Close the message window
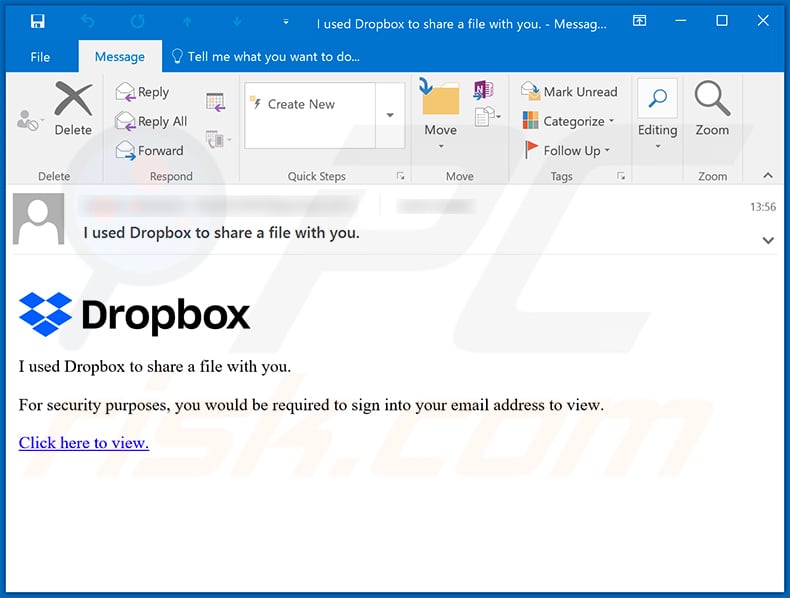This screenshot has height=598, width=790. pyautogui.click(x=763, y=21)
